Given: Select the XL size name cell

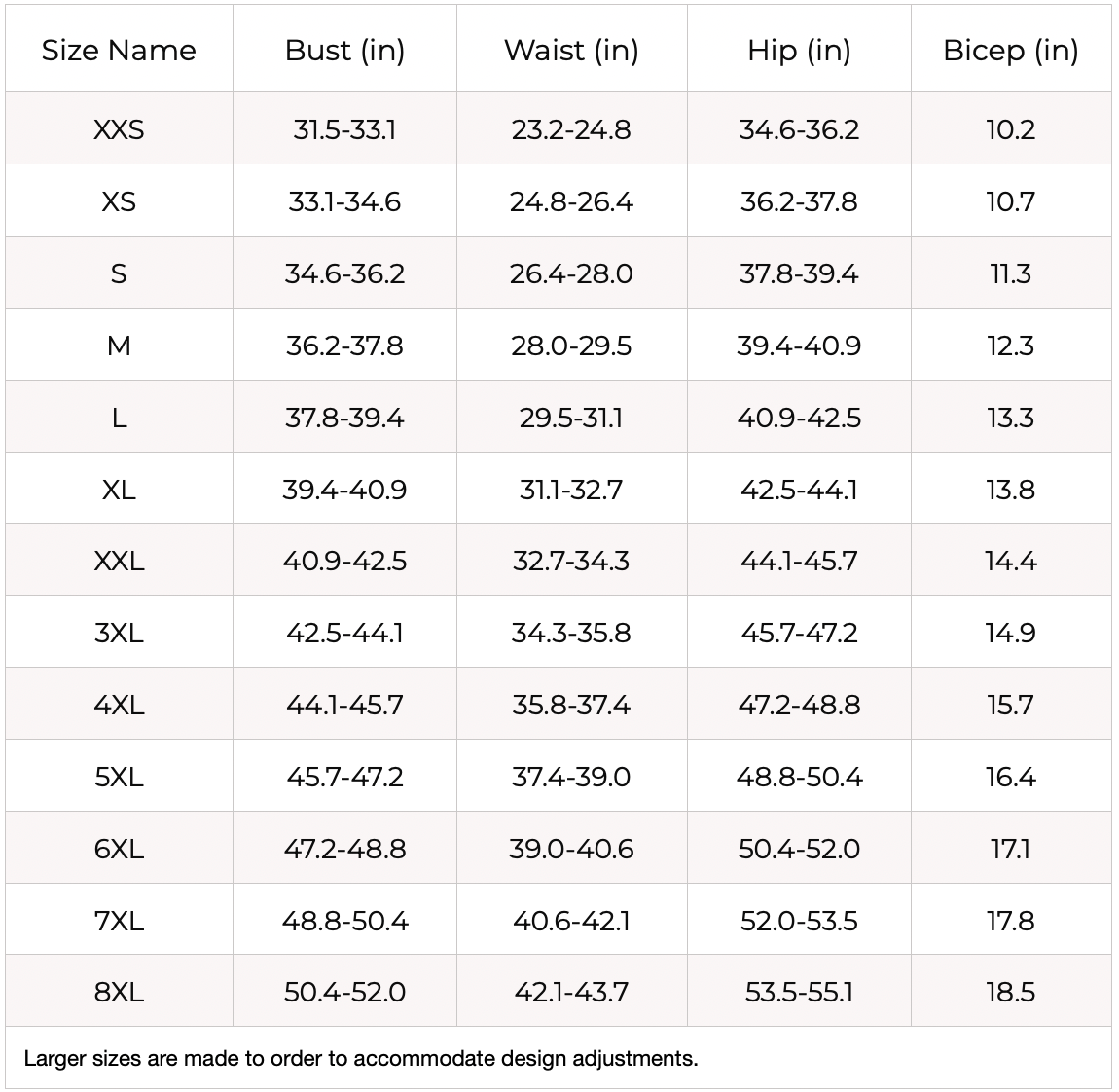Looking at the screenshot, I should pyautogui.click(x=119, y=490).
